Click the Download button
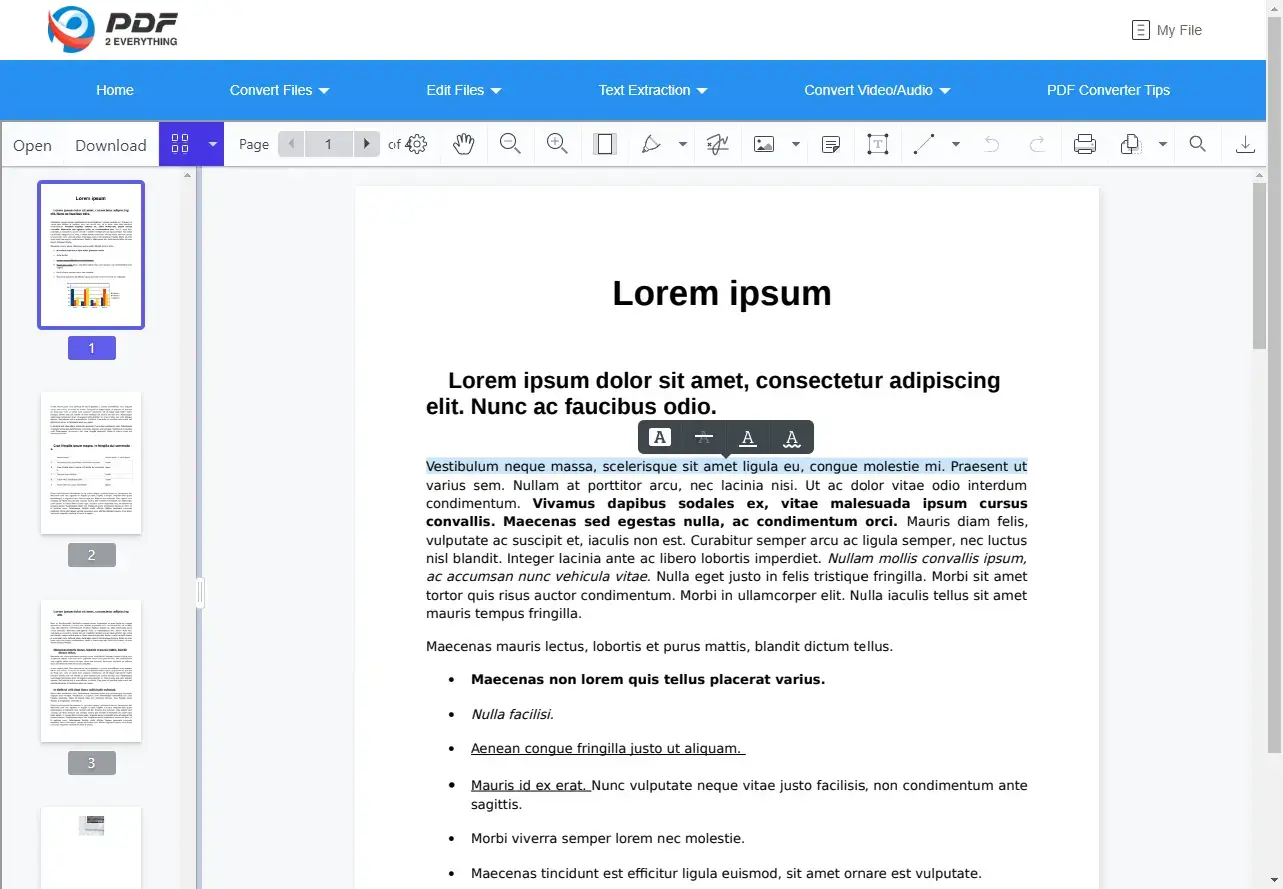Viewport: 1283px width, 889px height. click(x=111, y=145)
